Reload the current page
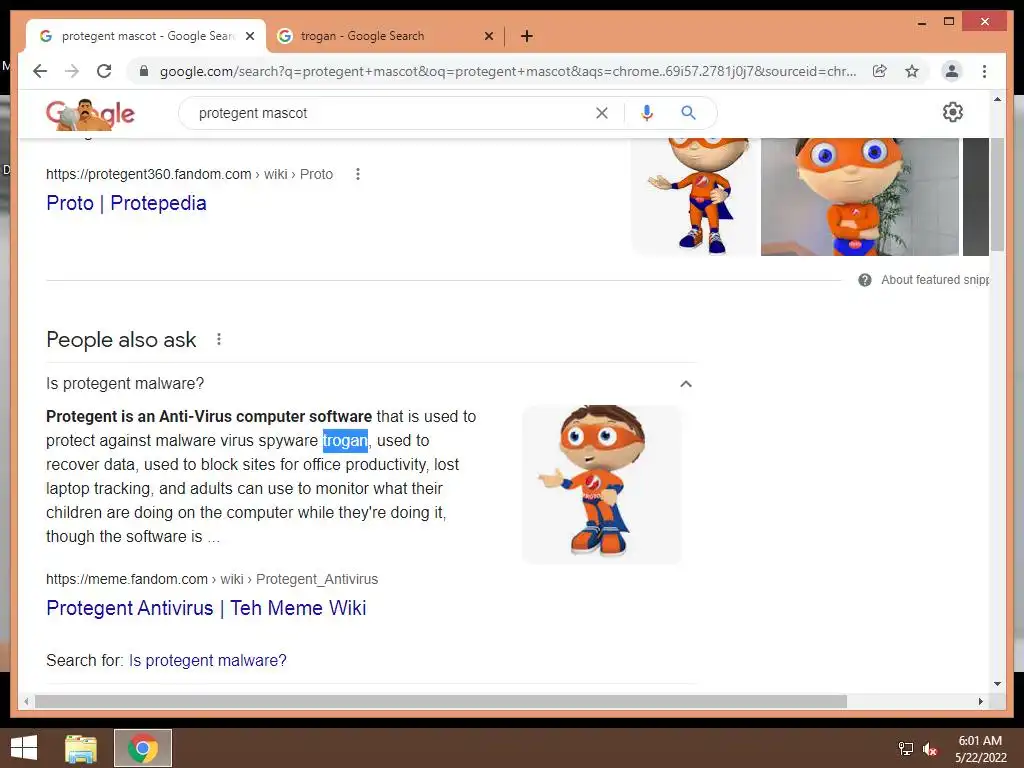Viewport: 1024px width, 768px height. tap(104, 71)
